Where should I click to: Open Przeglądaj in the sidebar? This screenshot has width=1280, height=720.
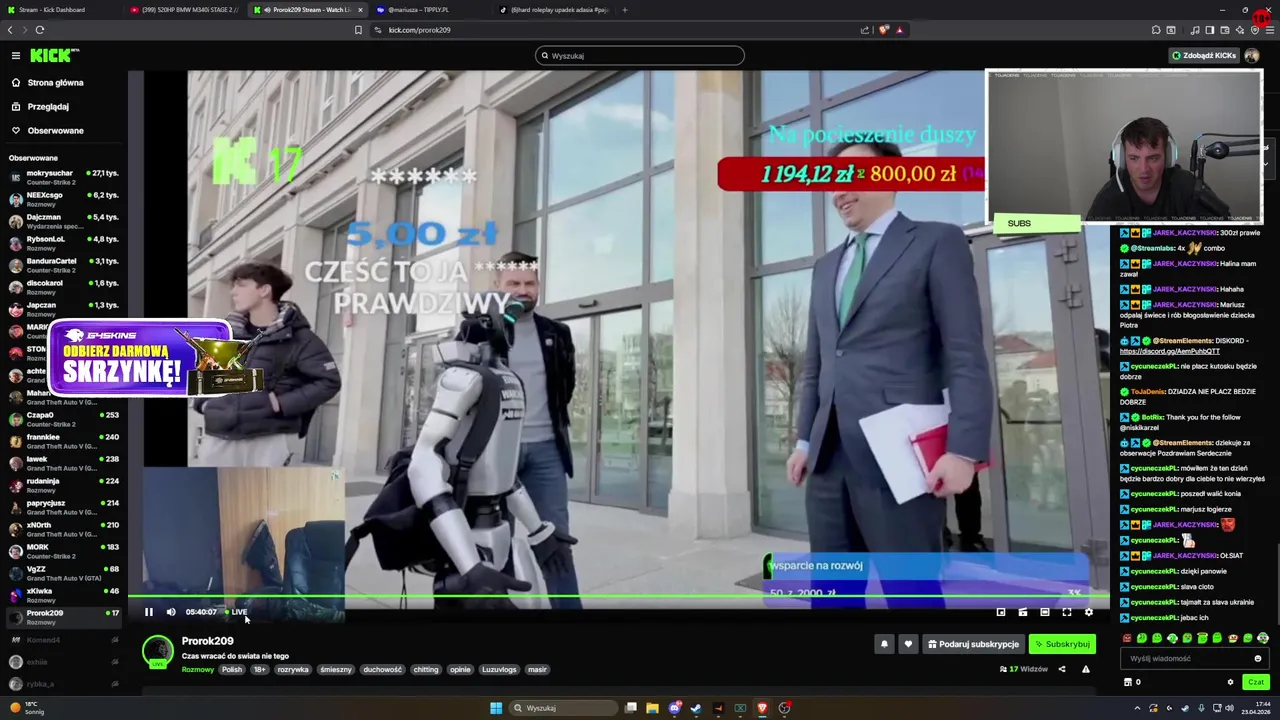(48, 107)
